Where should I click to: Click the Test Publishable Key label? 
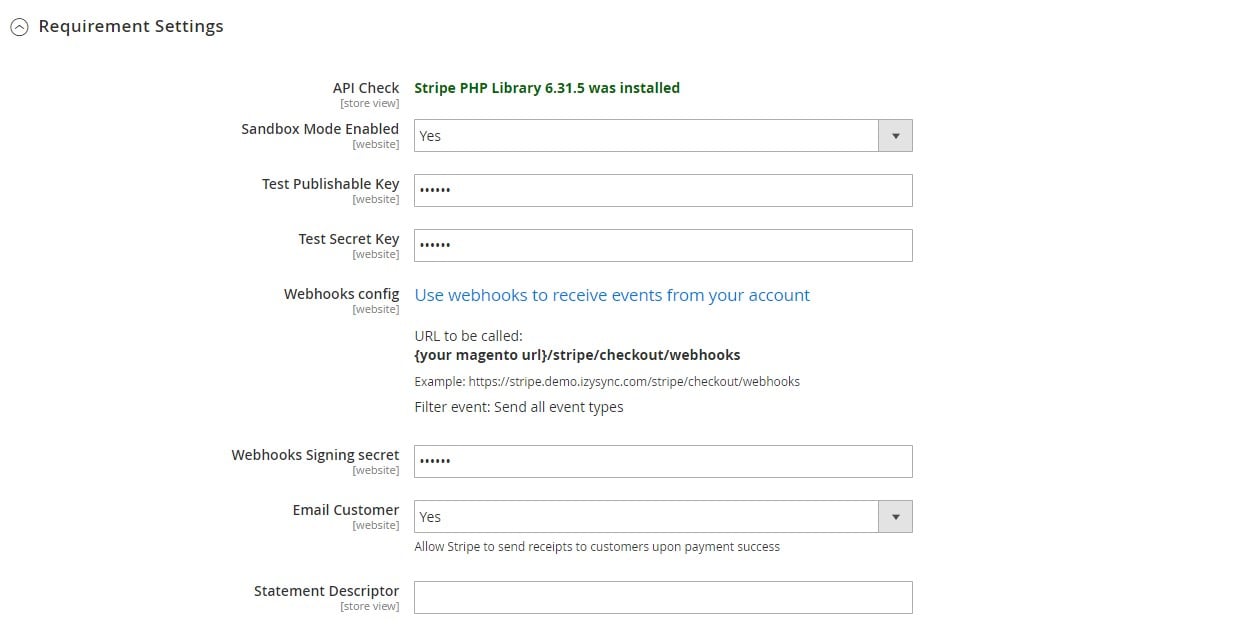tap(331, 184)
